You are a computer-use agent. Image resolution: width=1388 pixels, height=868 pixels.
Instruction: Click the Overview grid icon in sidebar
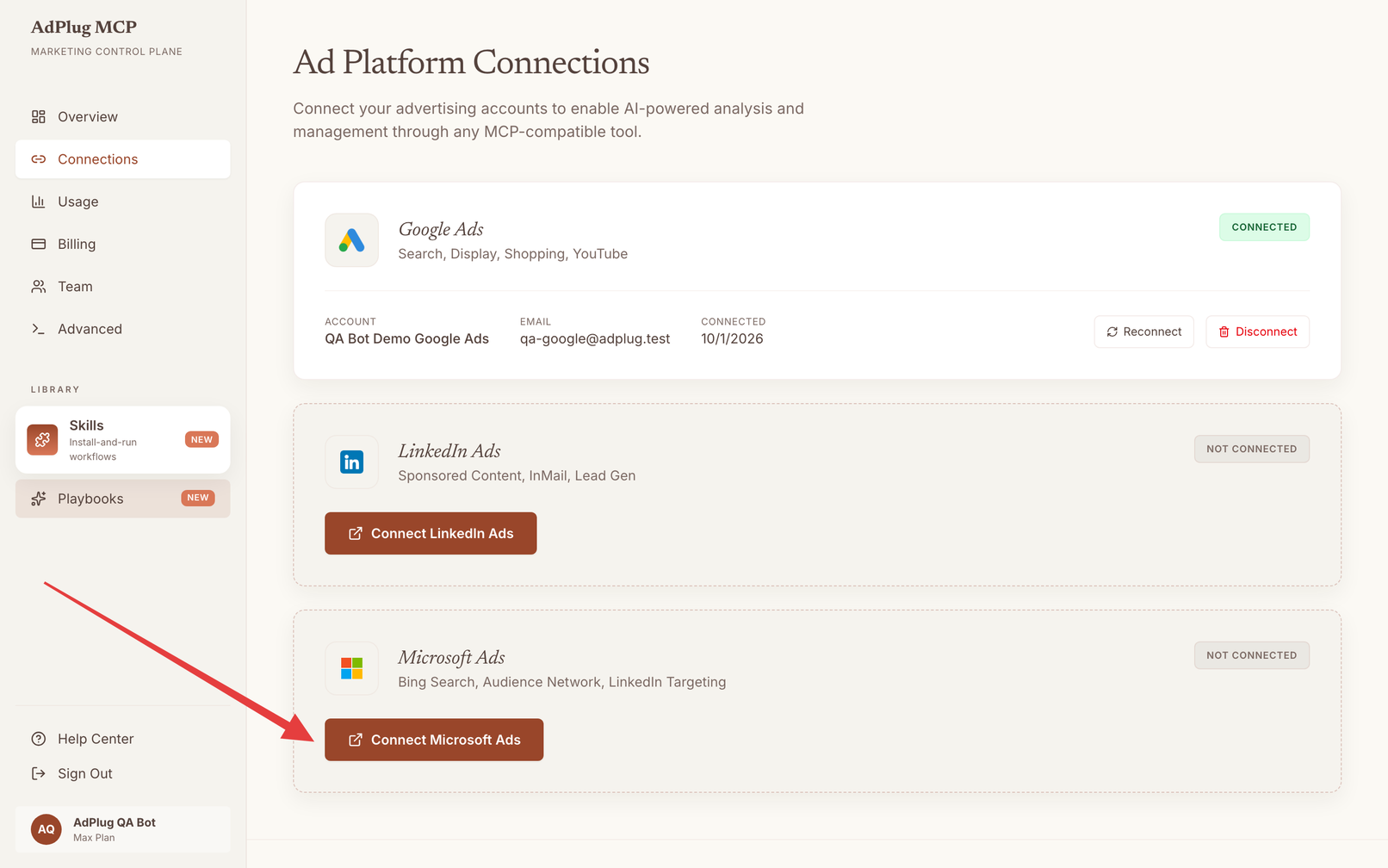[39, 116]
